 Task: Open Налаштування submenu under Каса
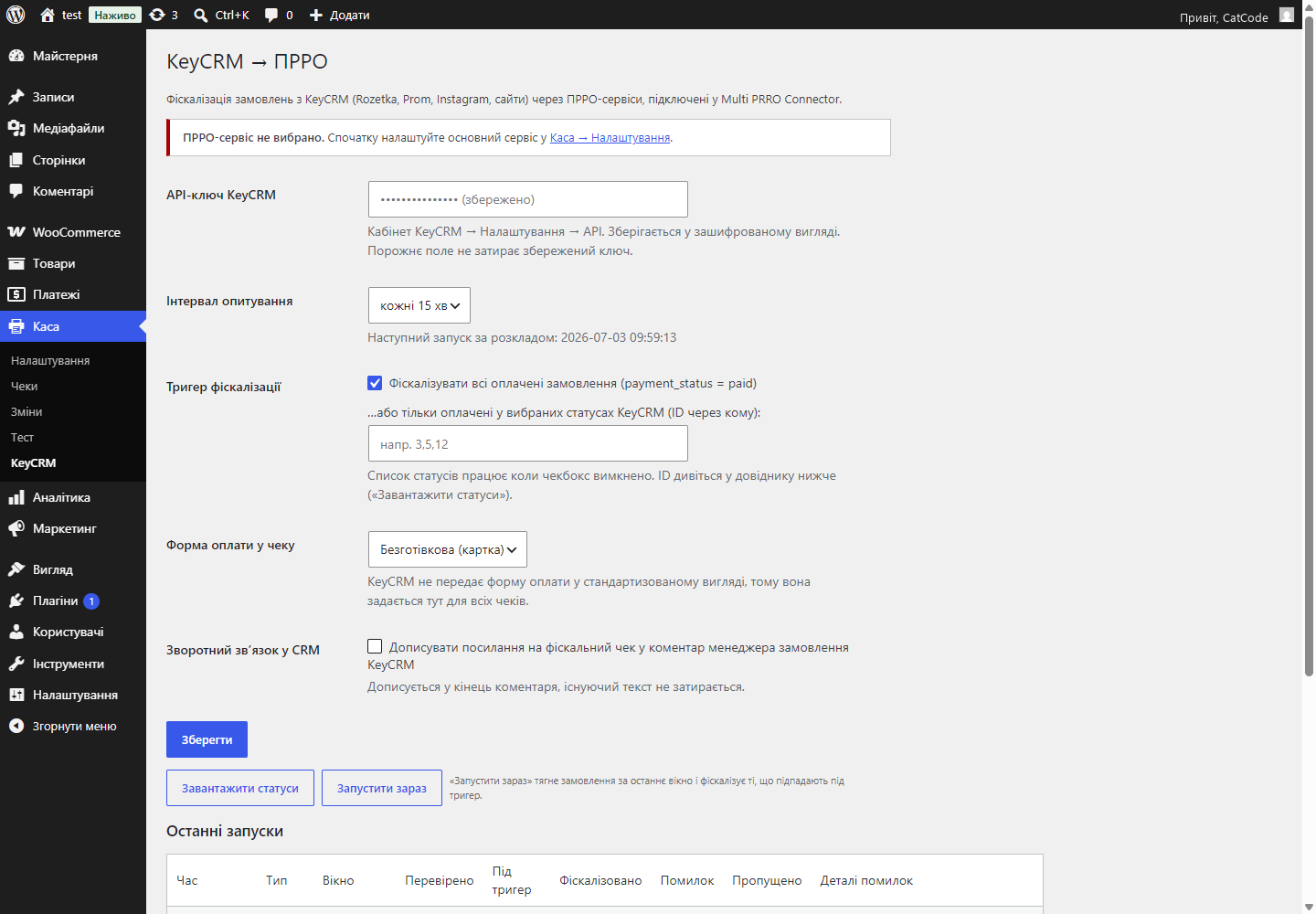point(50,361)
